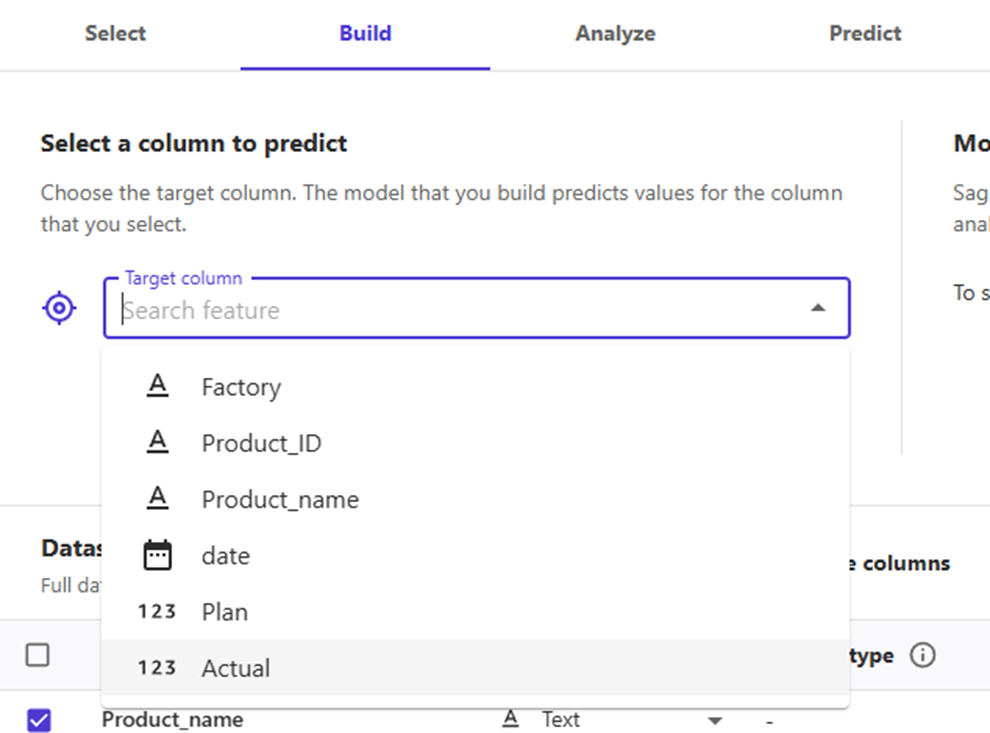The image size is (990, 733).
Task: Select the date option in list
Action: pyautogui.click(x=226, y=556)
